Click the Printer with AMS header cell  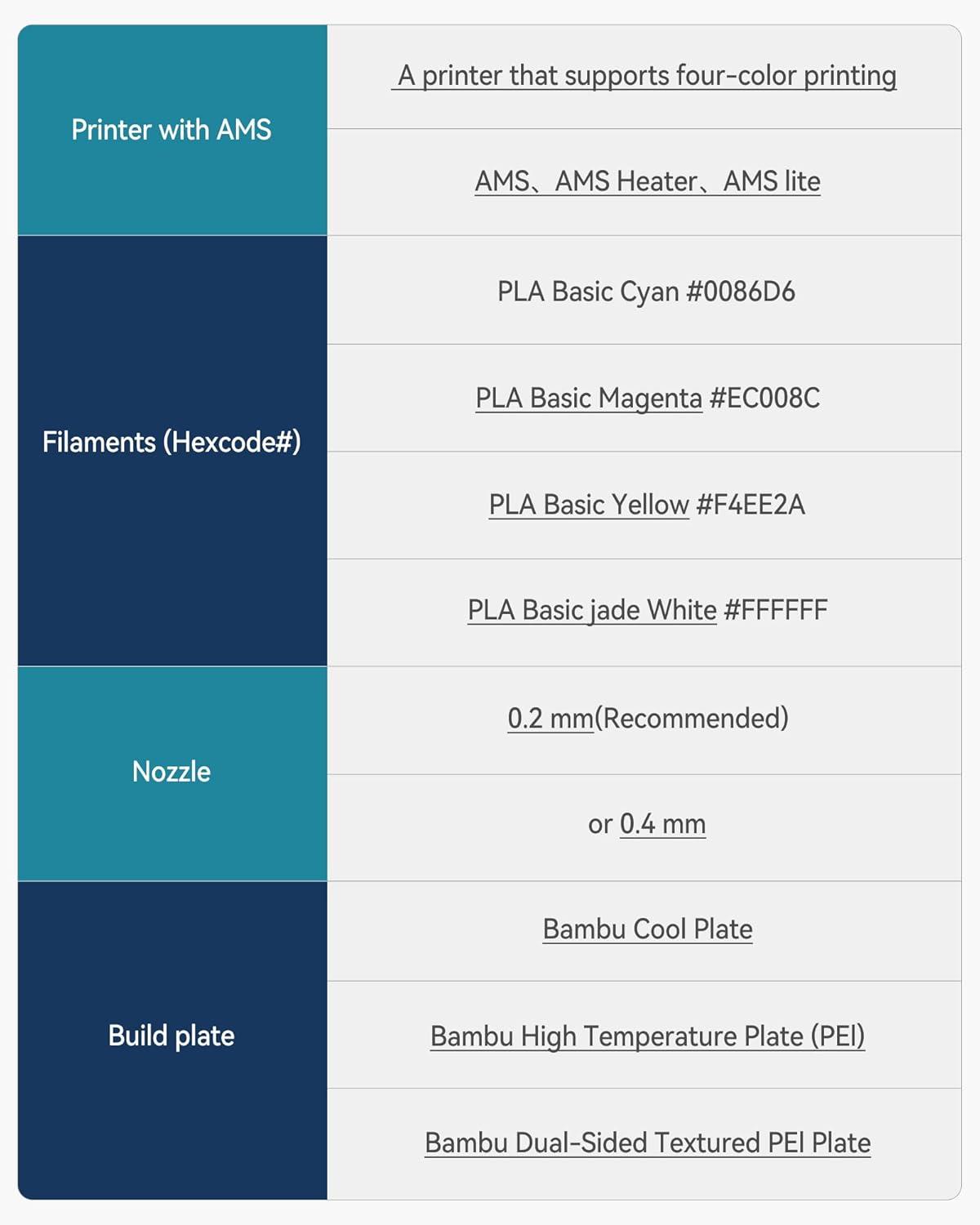click(x=171, y=130)
